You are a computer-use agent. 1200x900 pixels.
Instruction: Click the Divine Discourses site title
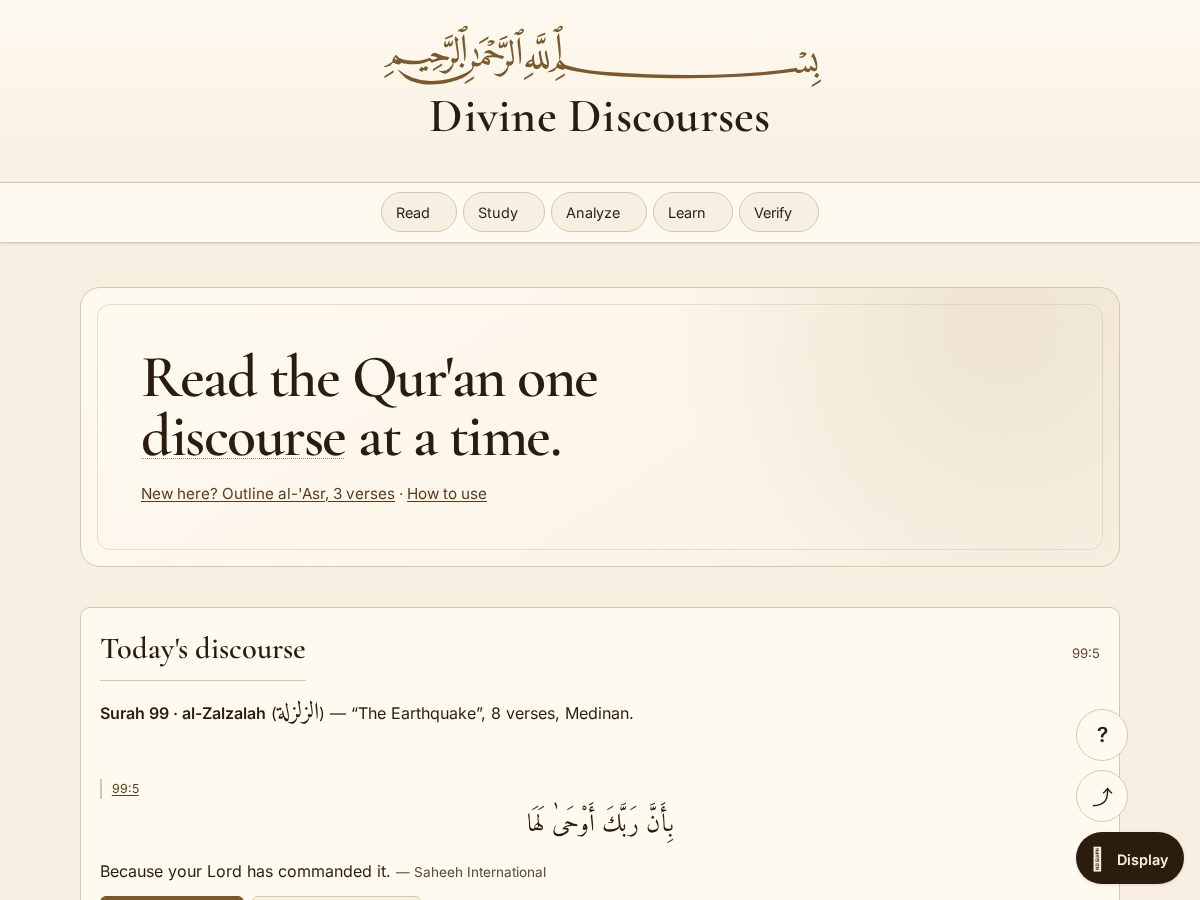click(600, 117)
